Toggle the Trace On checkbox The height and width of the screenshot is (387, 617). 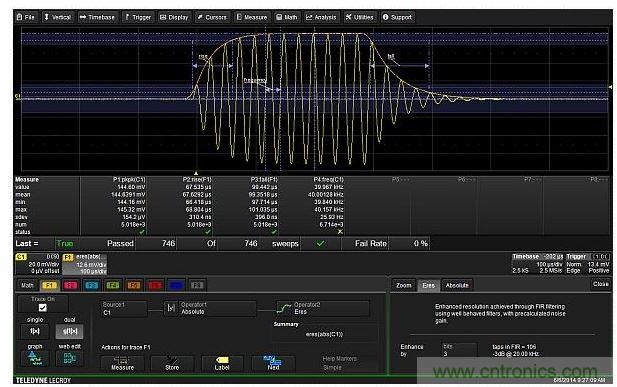pyautogui.click(x=42, y=308)
